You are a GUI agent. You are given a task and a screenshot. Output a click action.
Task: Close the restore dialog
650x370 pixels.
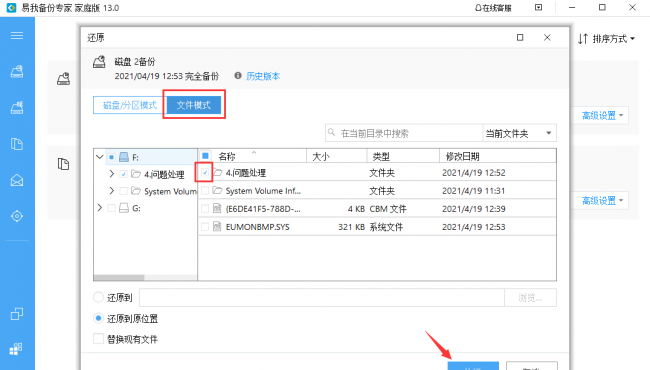tap(547, 38)
